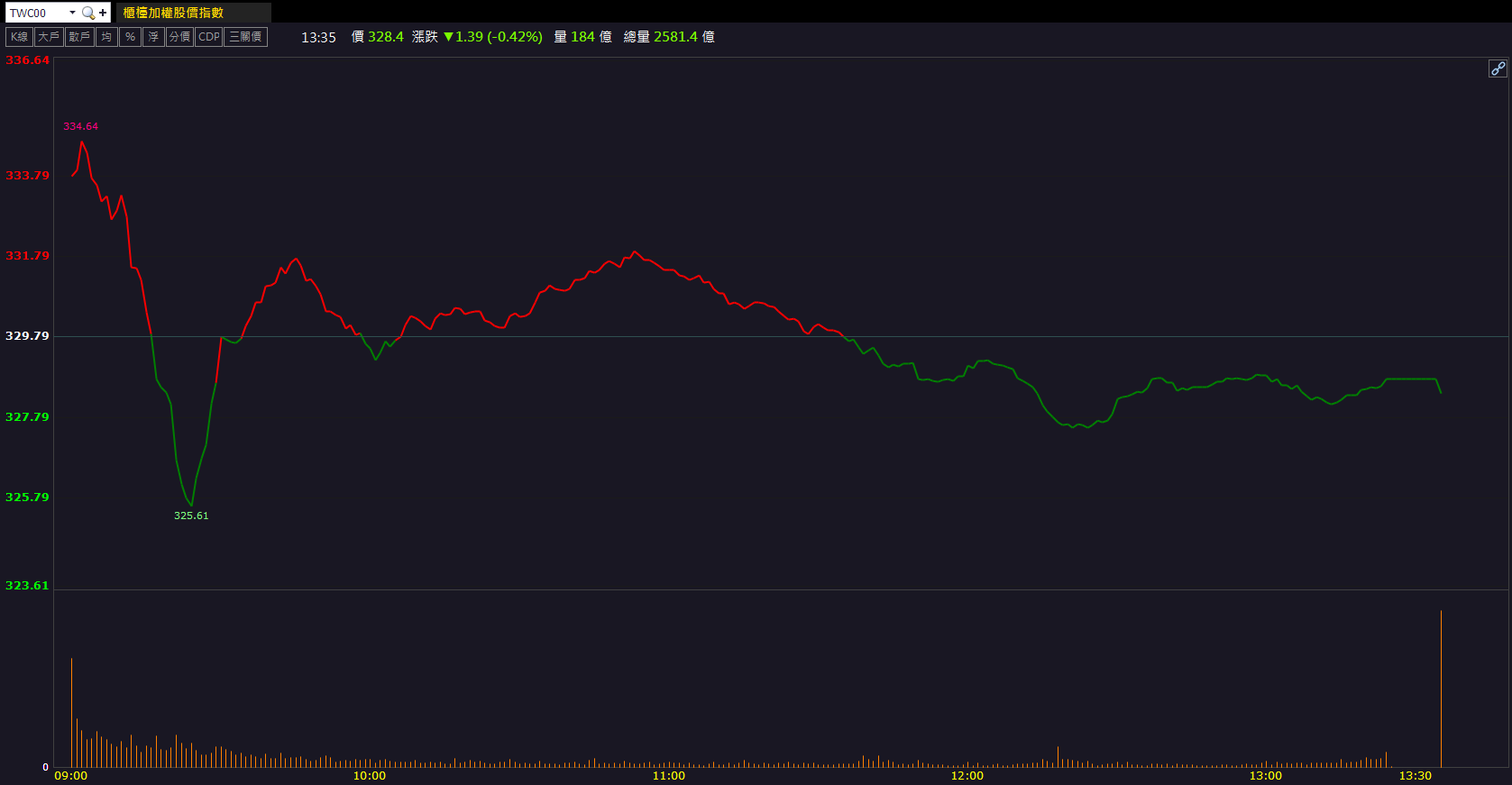Click the 浮 toolbar button

click(x=153, y=37)
